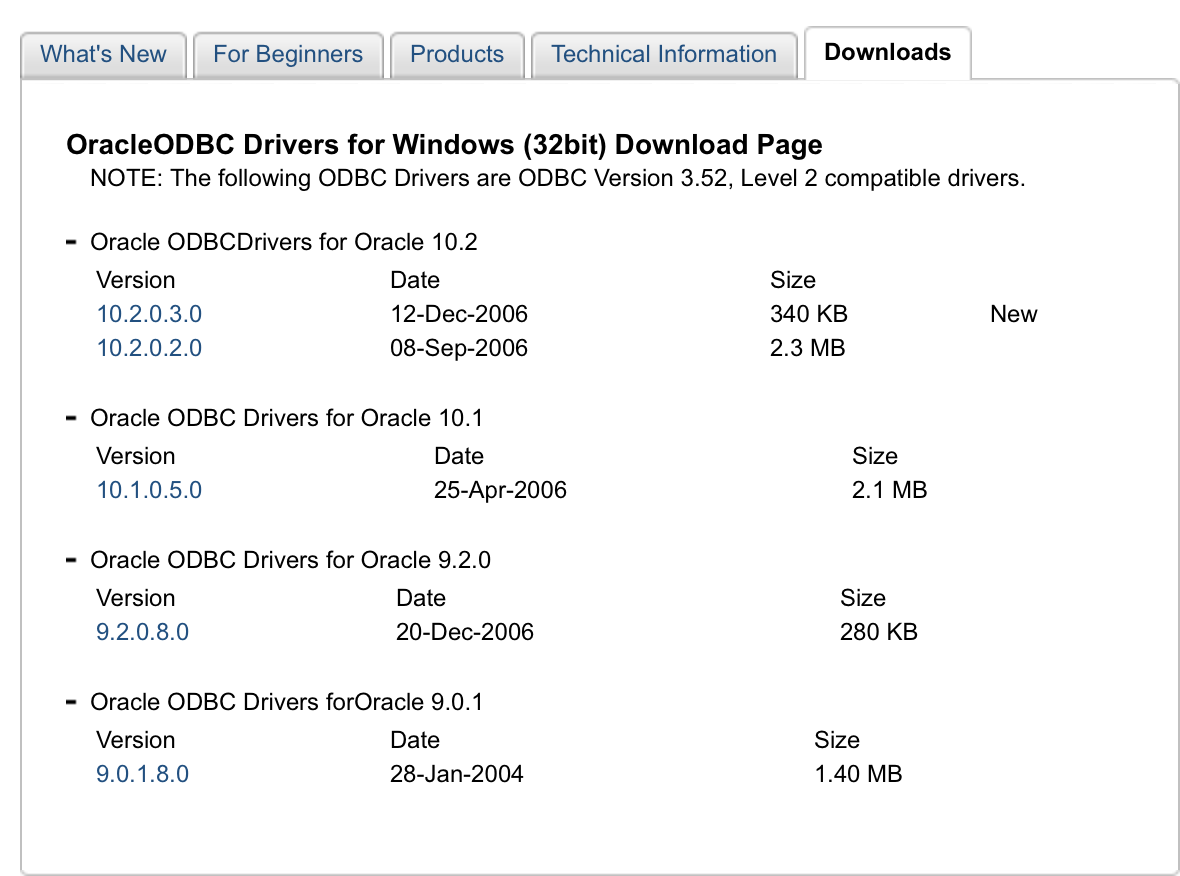
Task: Follow the 10.1.0.5.0 version link
Action: tap(149, 490)
